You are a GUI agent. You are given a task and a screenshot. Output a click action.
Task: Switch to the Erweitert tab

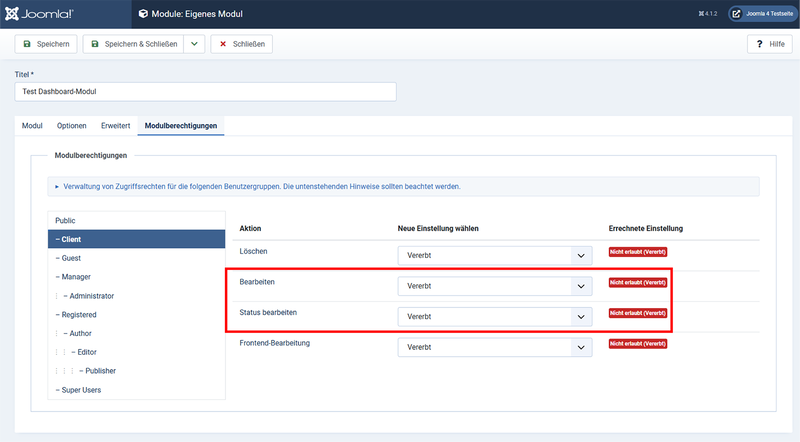coord(115,126)
